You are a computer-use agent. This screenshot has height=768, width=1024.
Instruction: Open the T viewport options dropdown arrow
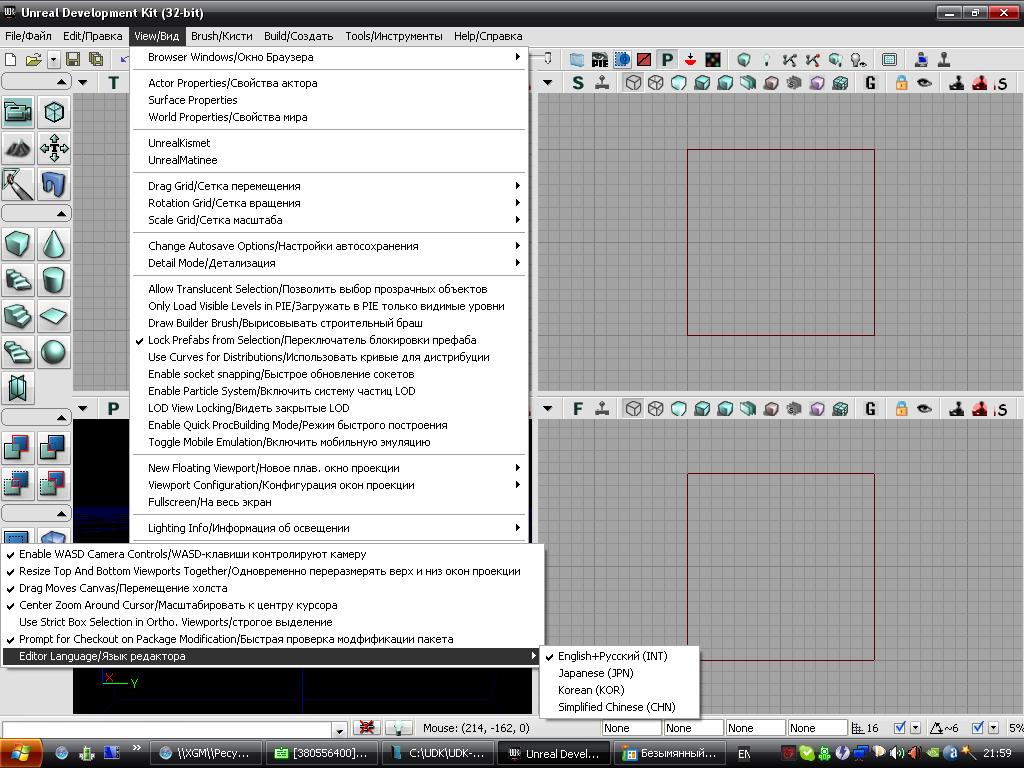(83, 82)
